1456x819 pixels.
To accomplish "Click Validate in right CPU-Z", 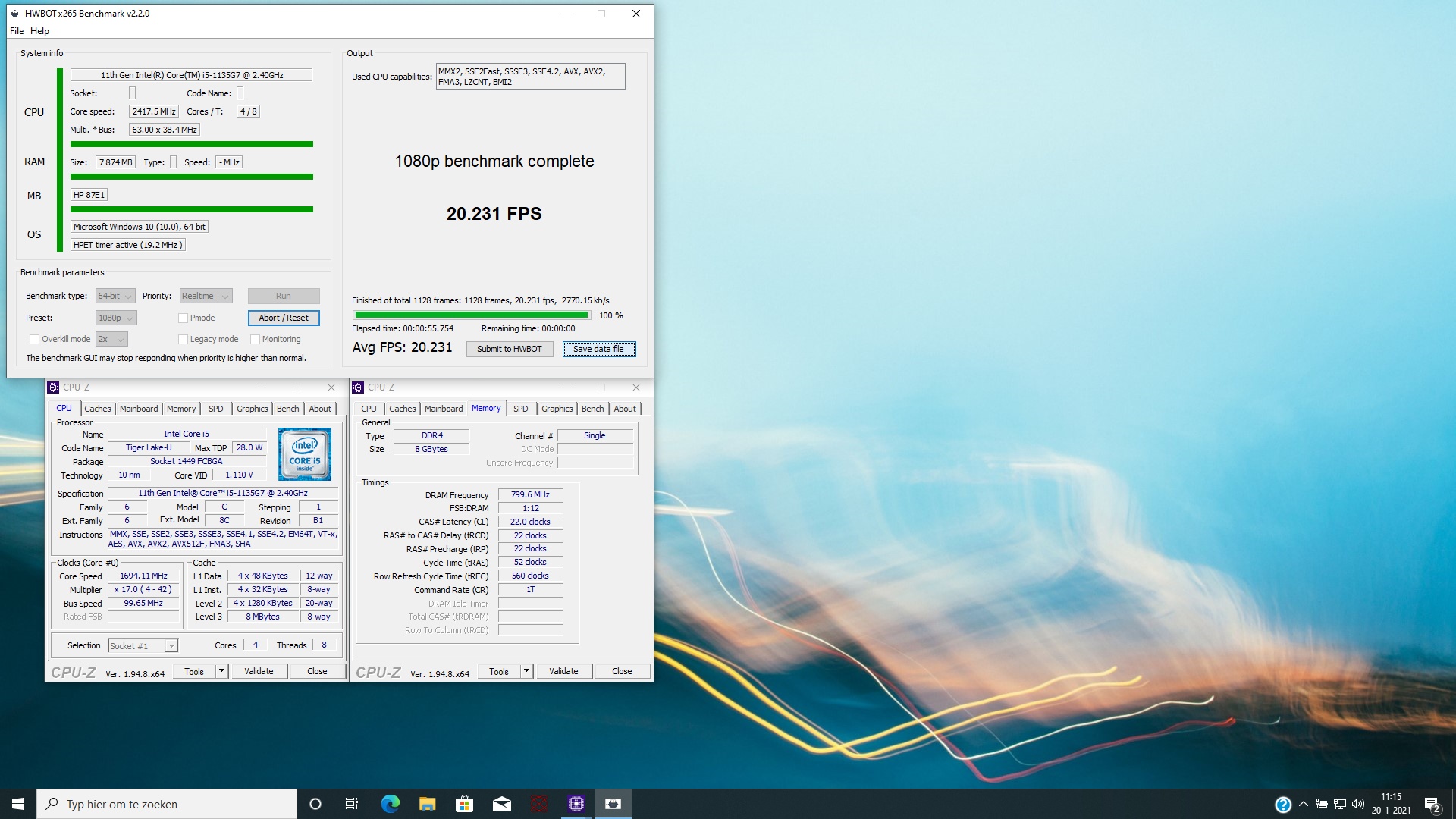I will pos(563,672).
